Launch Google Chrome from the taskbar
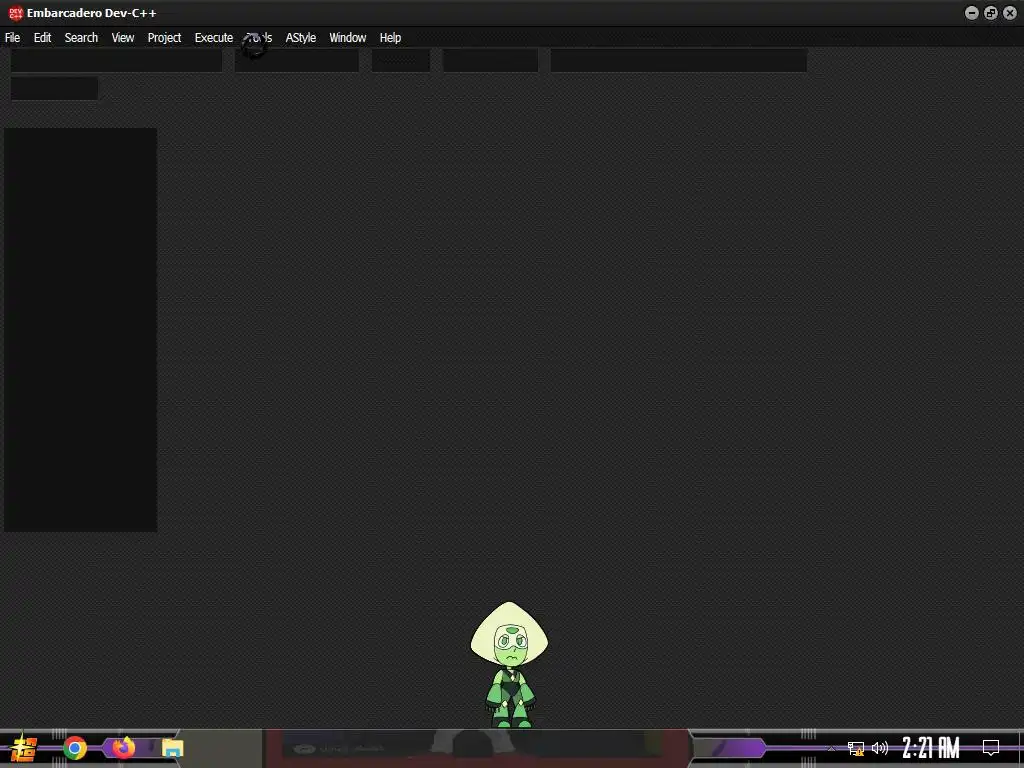The image size is (1024, 768). [x=75, y=748]
